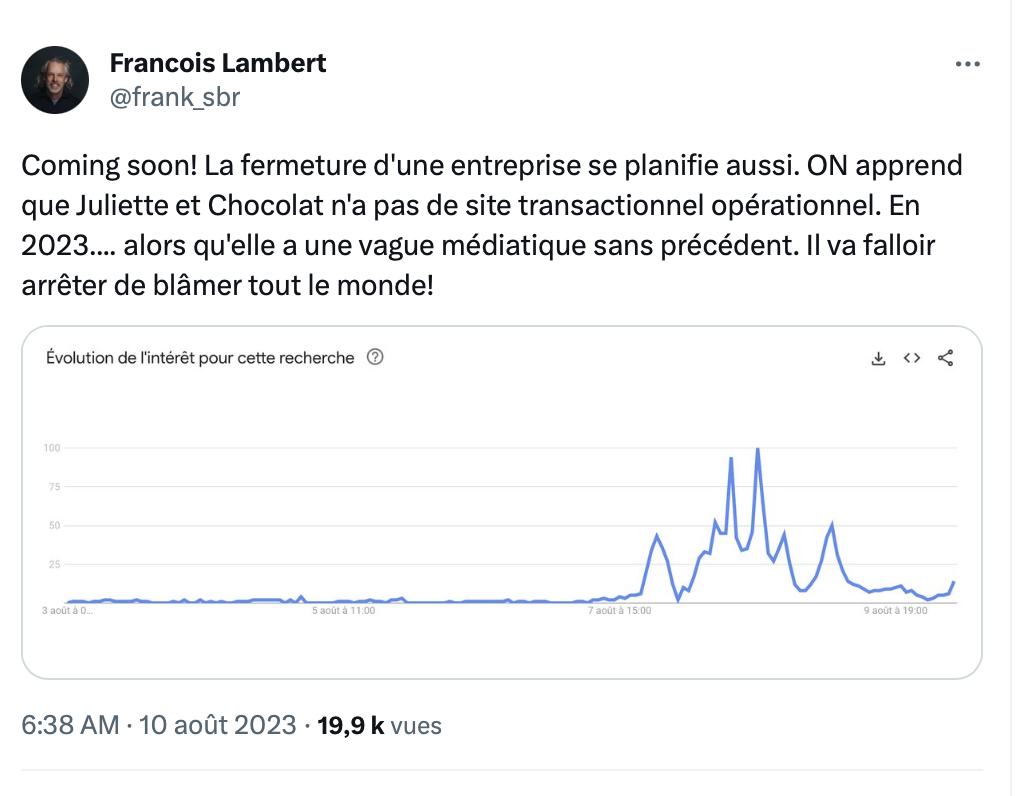Open the Francois Lambert display name
This screenshot has width=1020, height=796.
[x=218, y=63]
